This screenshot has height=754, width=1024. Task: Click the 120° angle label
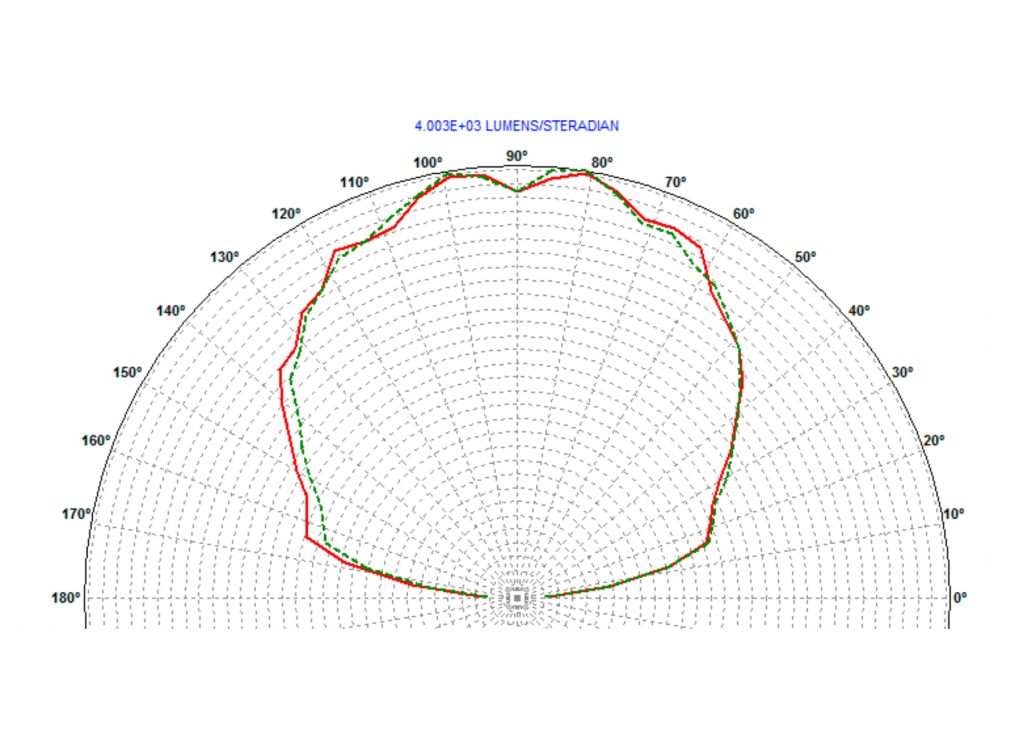click(286, 214)
